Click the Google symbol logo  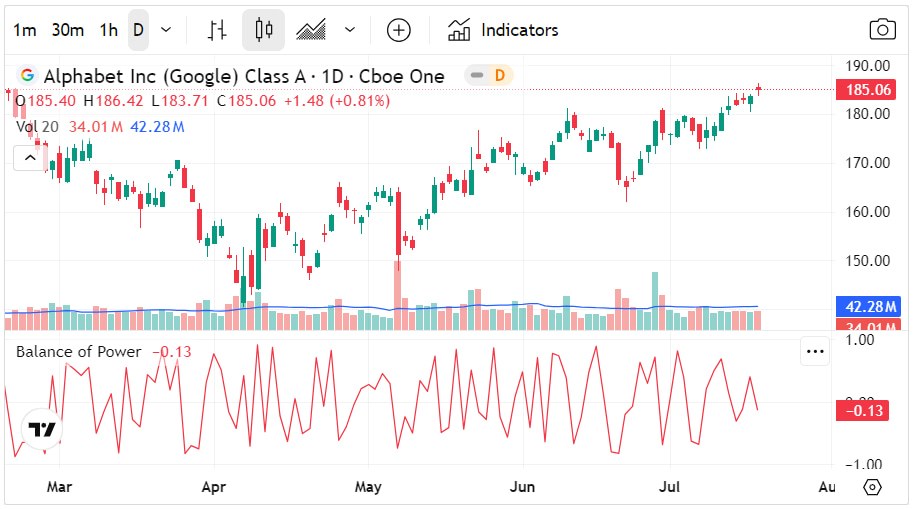tap(27, 75)
